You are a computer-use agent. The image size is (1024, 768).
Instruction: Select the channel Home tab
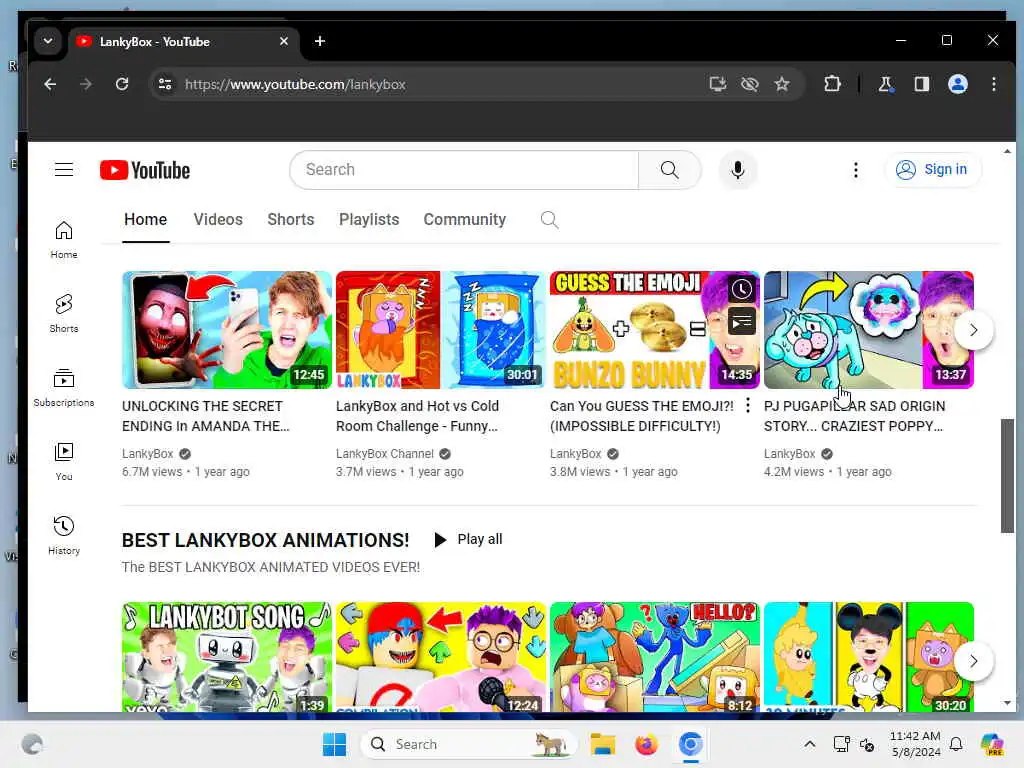pos(146,220)
